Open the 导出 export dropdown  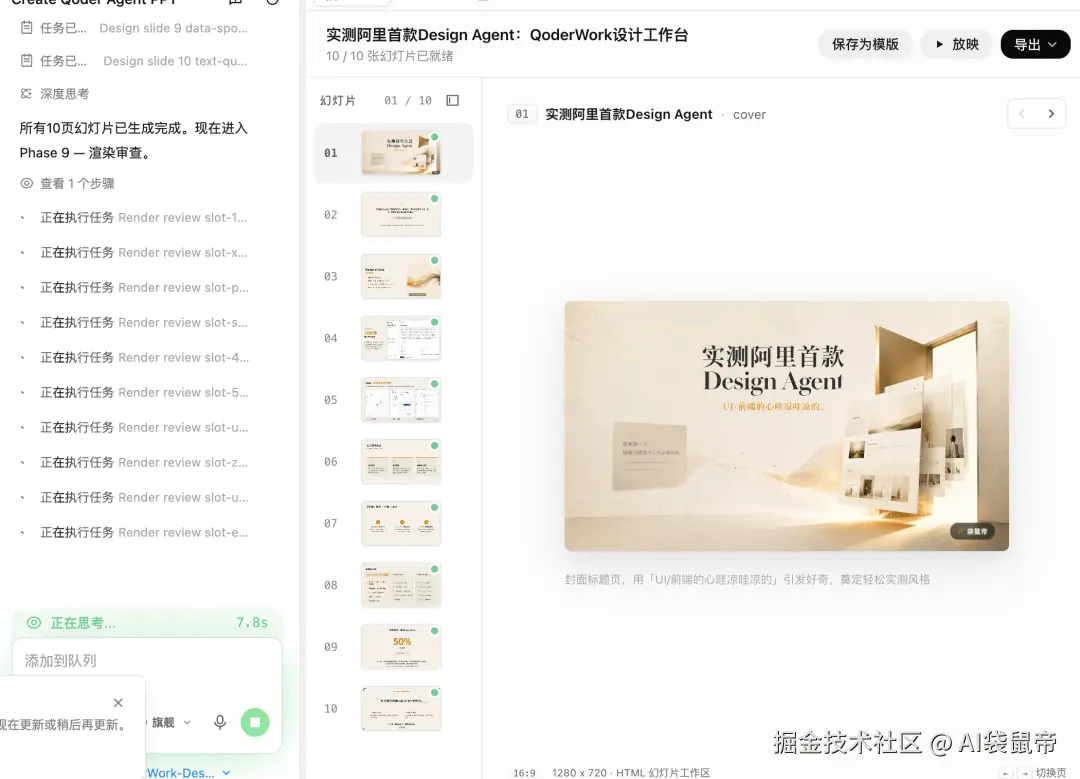pyautogui.click(x=1035, y=45)
